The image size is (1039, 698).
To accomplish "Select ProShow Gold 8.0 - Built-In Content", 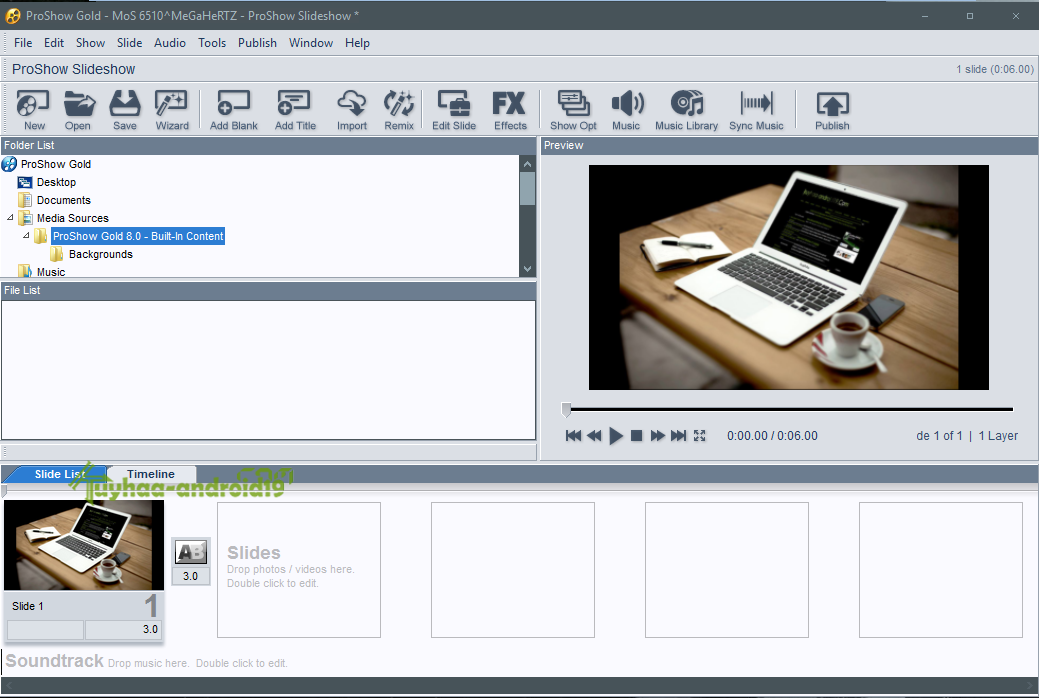I will [138, 235].
